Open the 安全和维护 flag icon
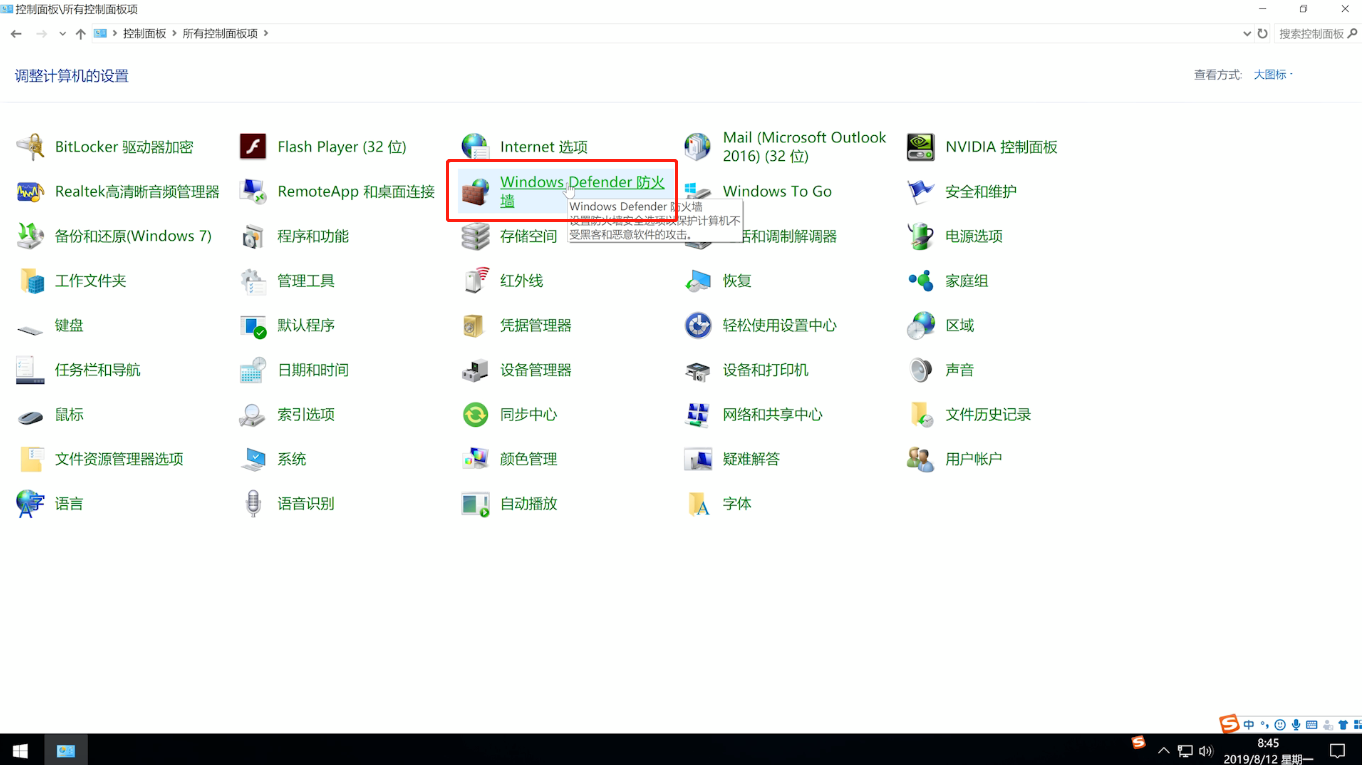The width and height of the screenshot is (1362, 765). pyautogui.click(x=920, y=191)
